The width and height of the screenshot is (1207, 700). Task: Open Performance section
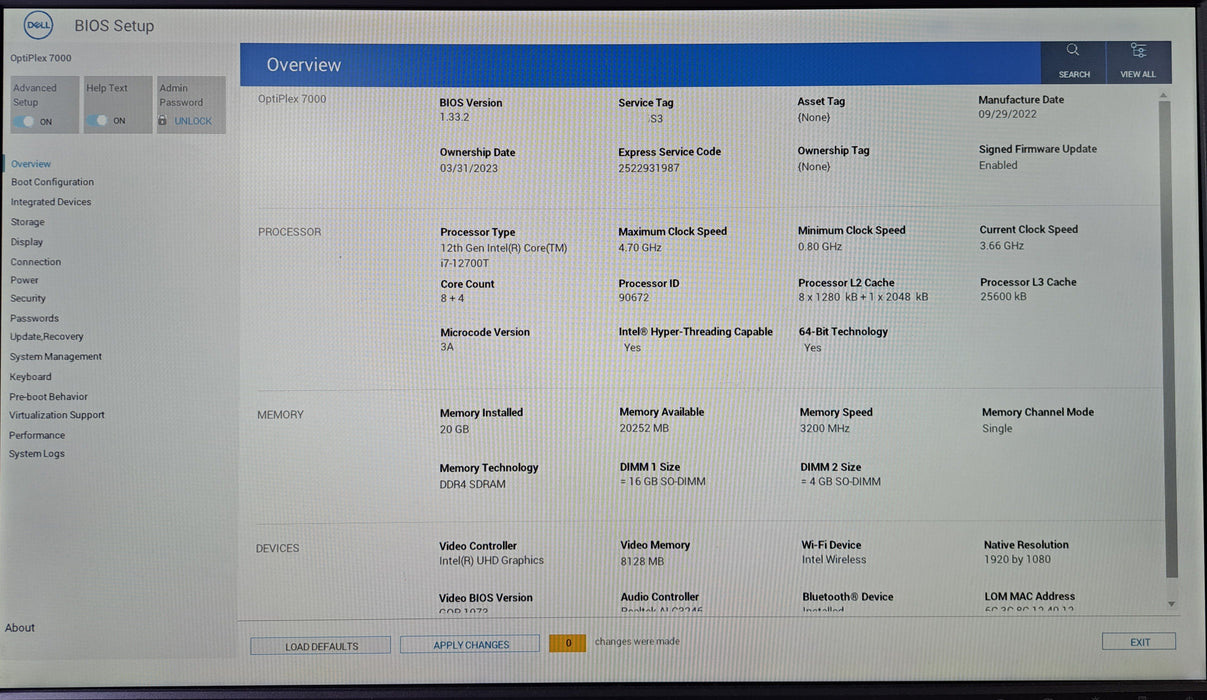(x=37, y=435)
